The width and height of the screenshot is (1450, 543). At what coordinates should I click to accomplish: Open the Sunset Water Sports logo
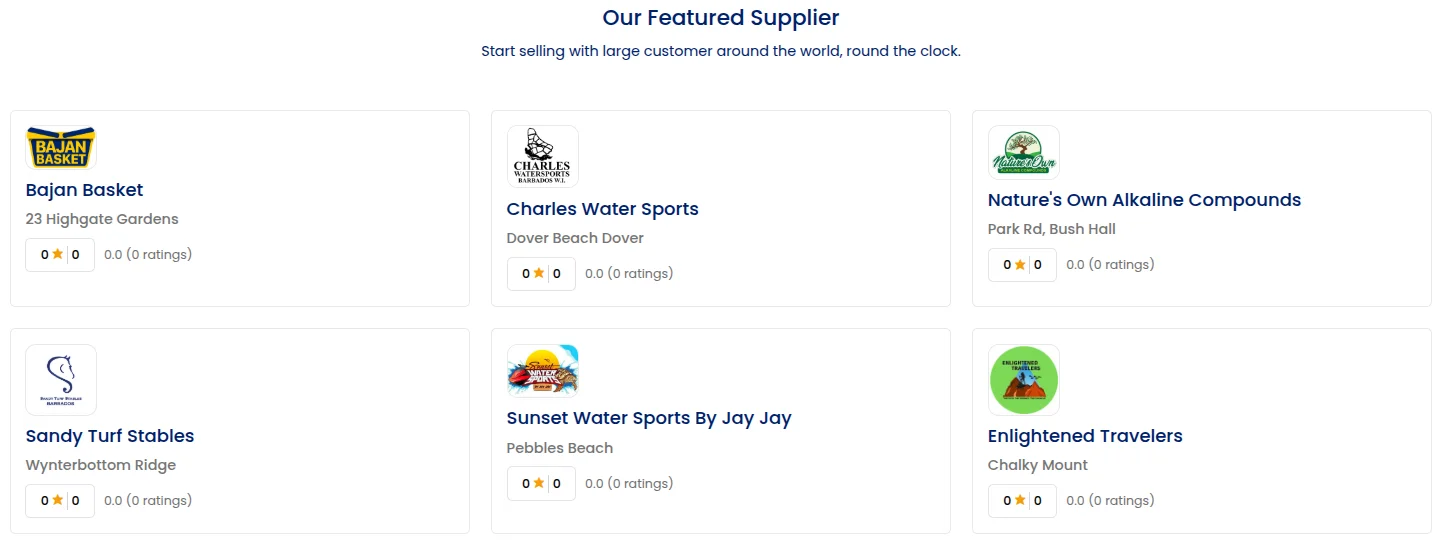click(x=543, y=371)
